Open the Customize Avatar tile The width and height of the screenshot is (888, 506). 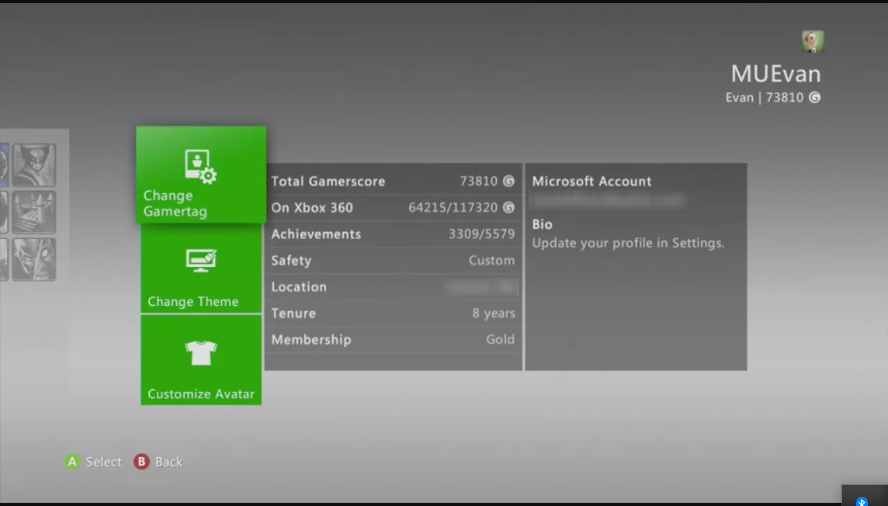point(201,360)
